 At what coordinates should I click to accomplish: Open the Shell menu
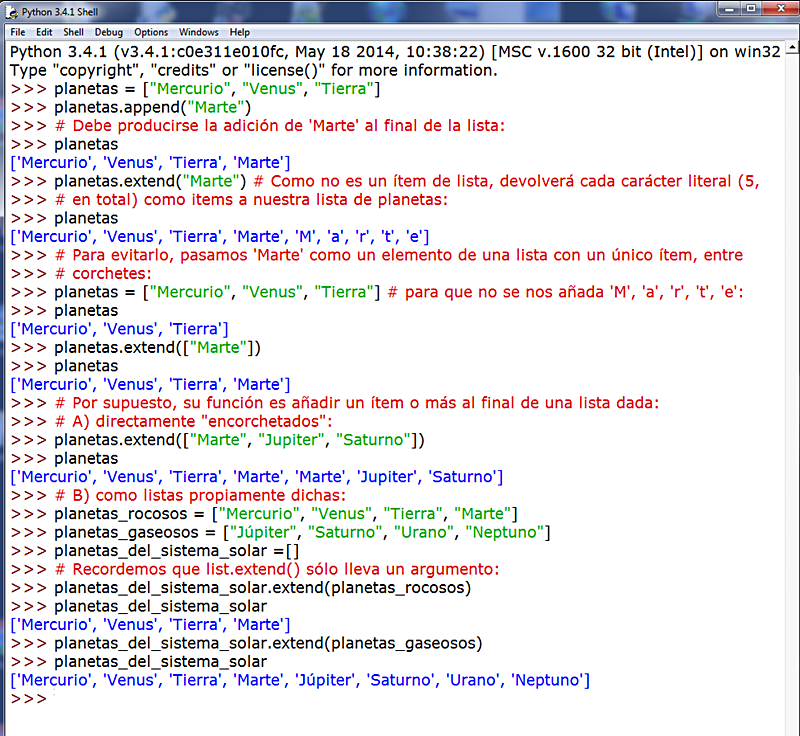pos(73,32)
